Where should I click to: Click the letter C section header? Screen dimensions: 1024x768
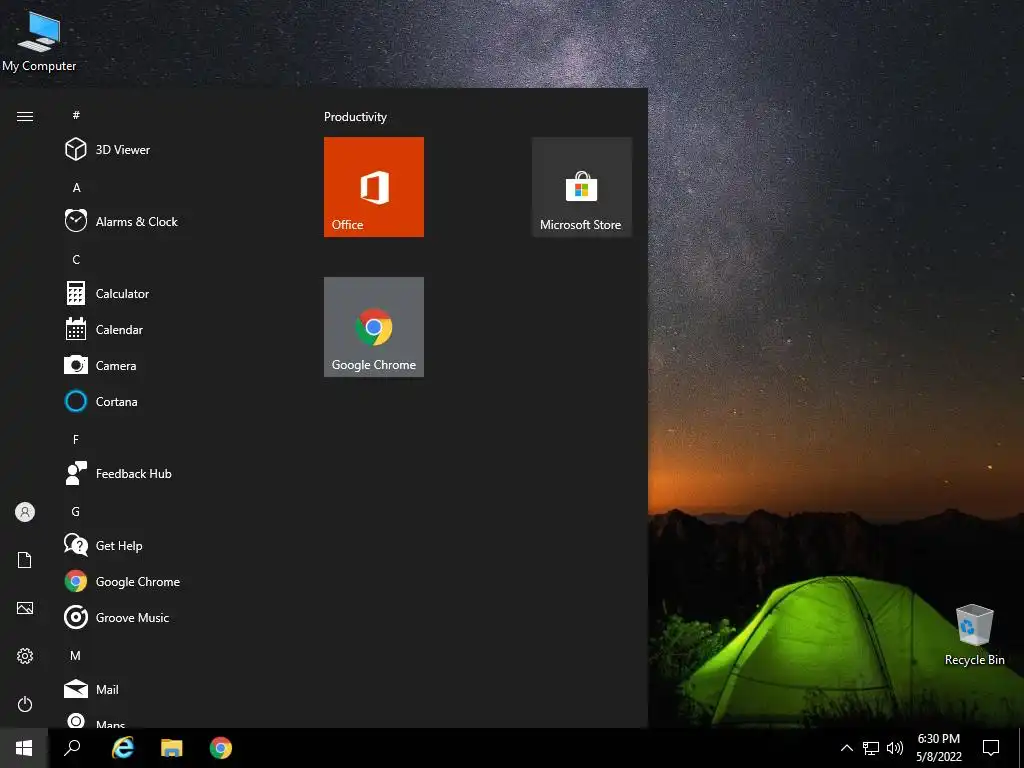(76, 259)
